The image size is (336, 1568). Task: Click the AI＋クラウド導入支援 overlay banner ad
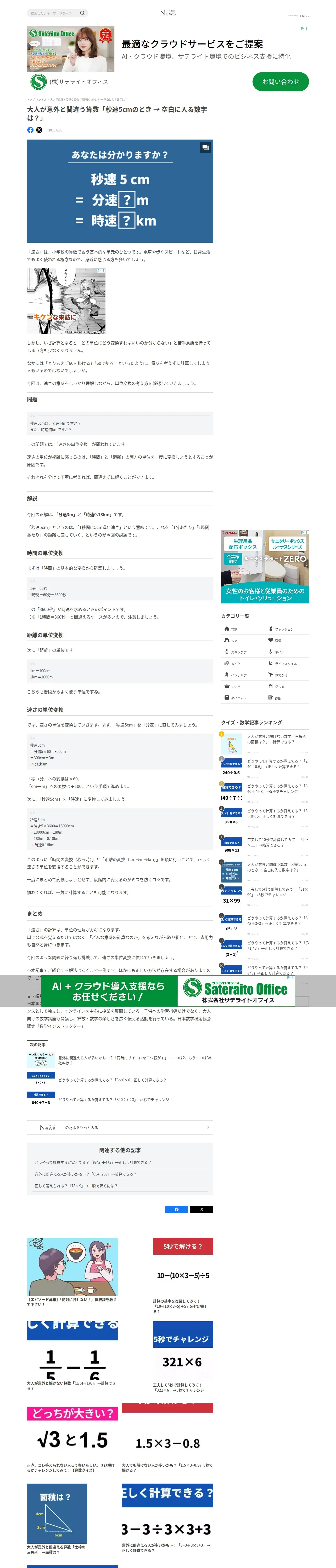(168, 990)
